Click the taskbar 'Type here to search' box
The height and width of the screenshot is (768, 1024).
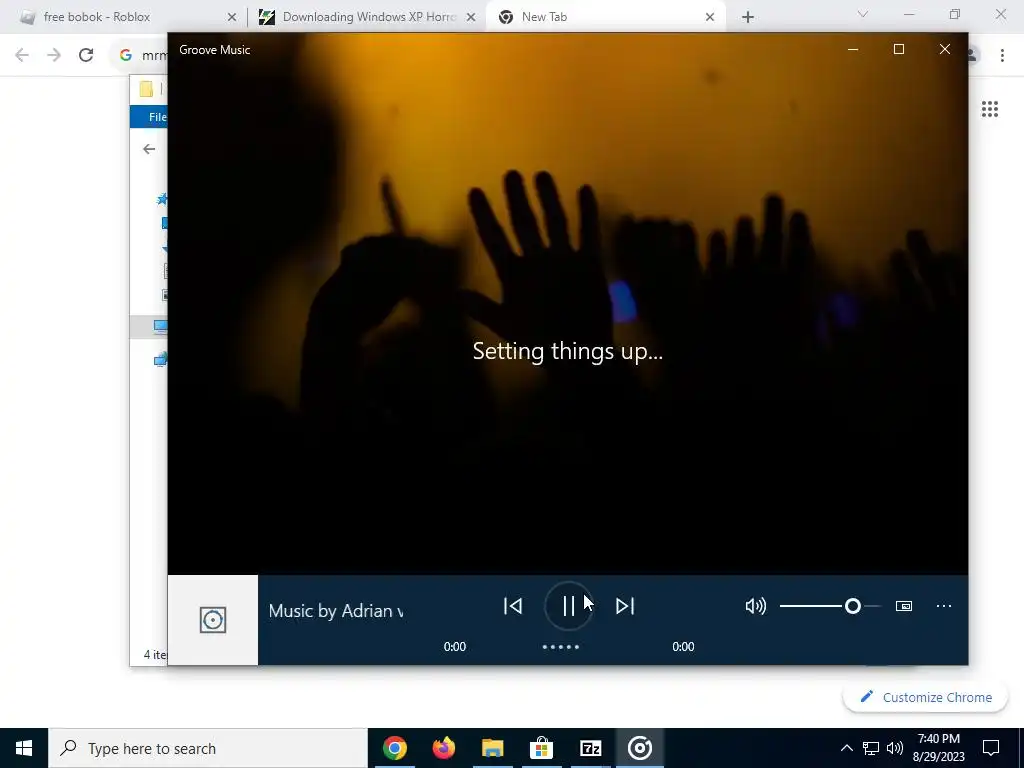[208, 748]
